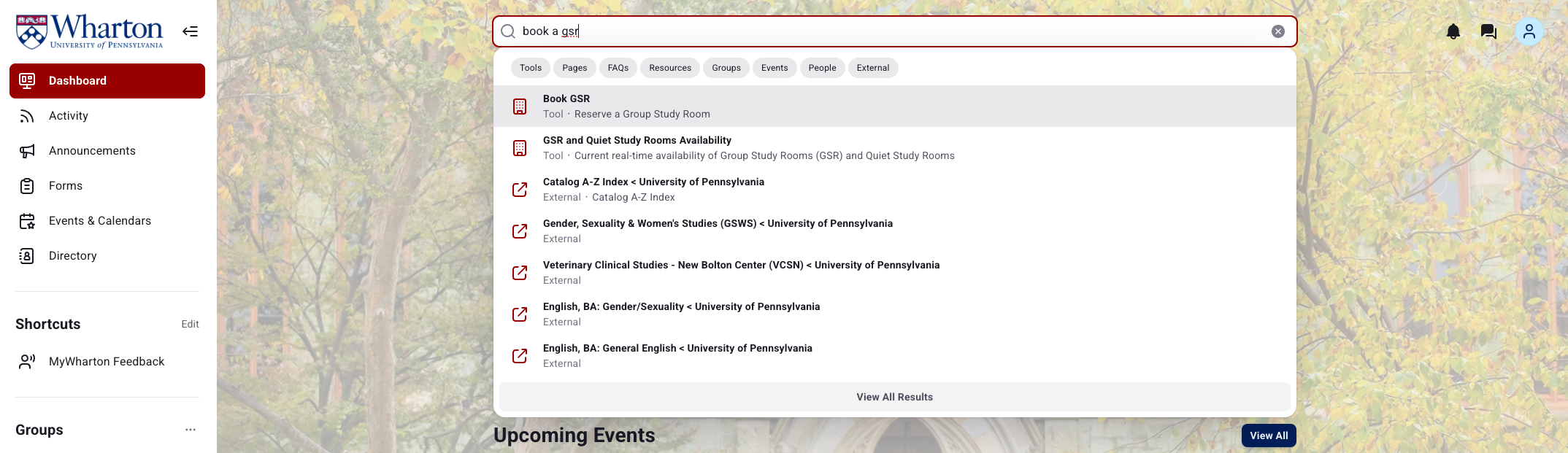Clear the search field with the X icon
The height and width of the screenshot is (453, 1568).
click(x=1278, y=31)
